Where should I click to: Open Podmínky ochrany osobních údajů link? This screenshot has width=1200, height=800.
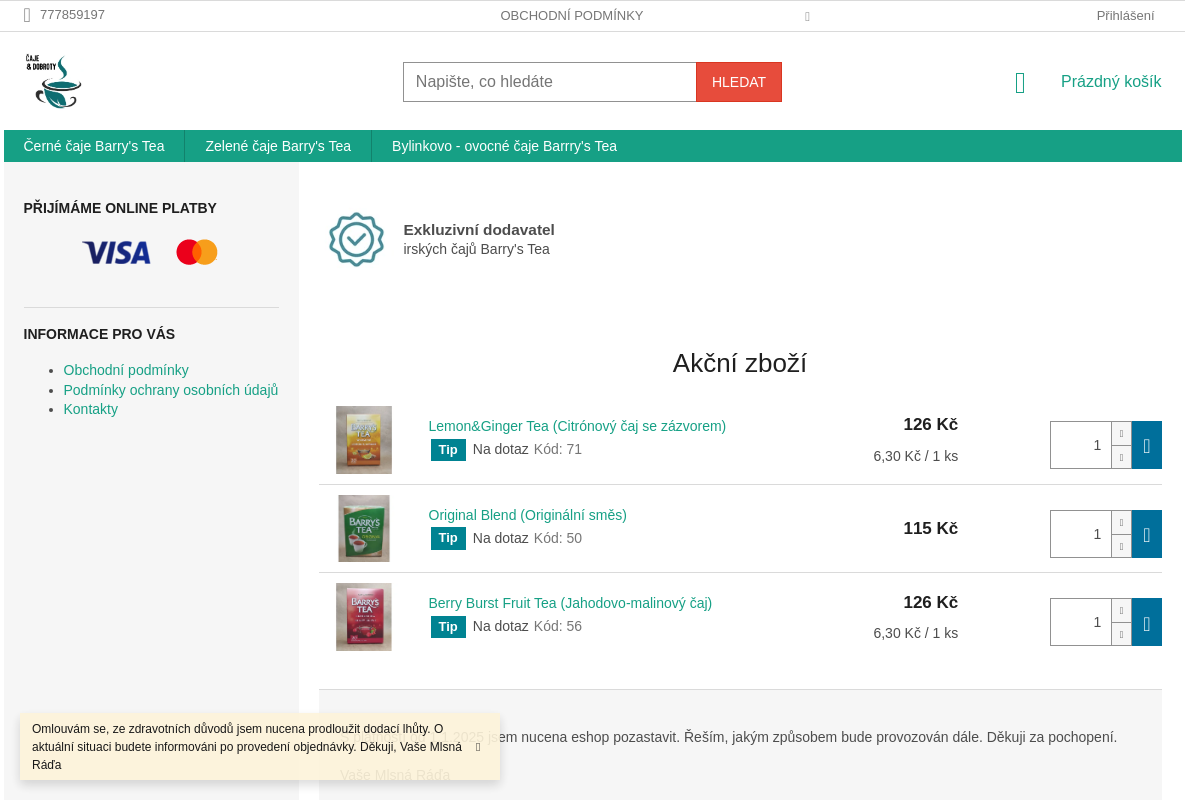(x=171, y=390)
